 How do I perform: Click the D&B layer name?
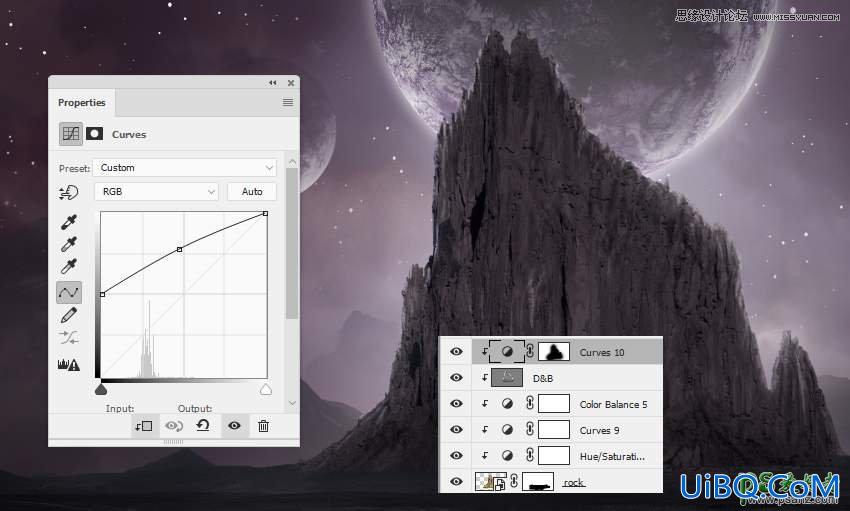[x=543, y=378]
